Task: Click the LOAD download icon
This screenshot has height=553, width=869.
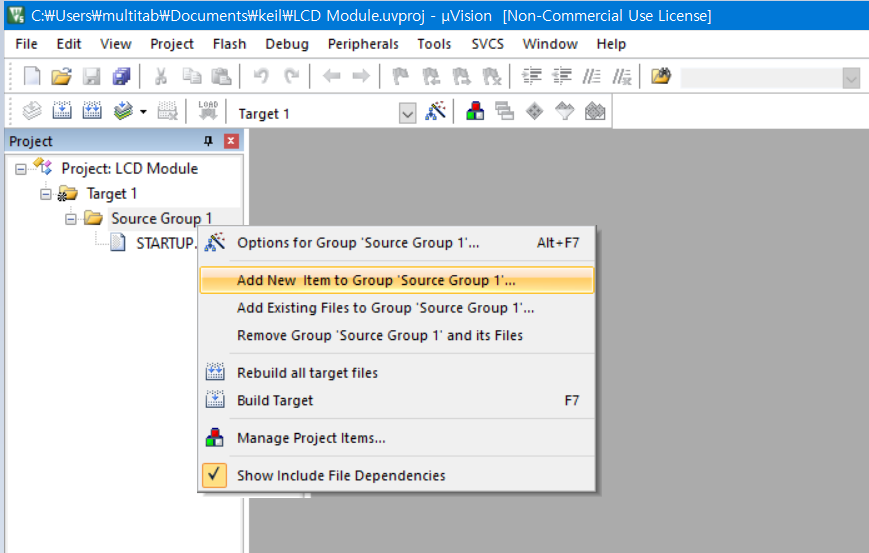Action: point(208,110)
